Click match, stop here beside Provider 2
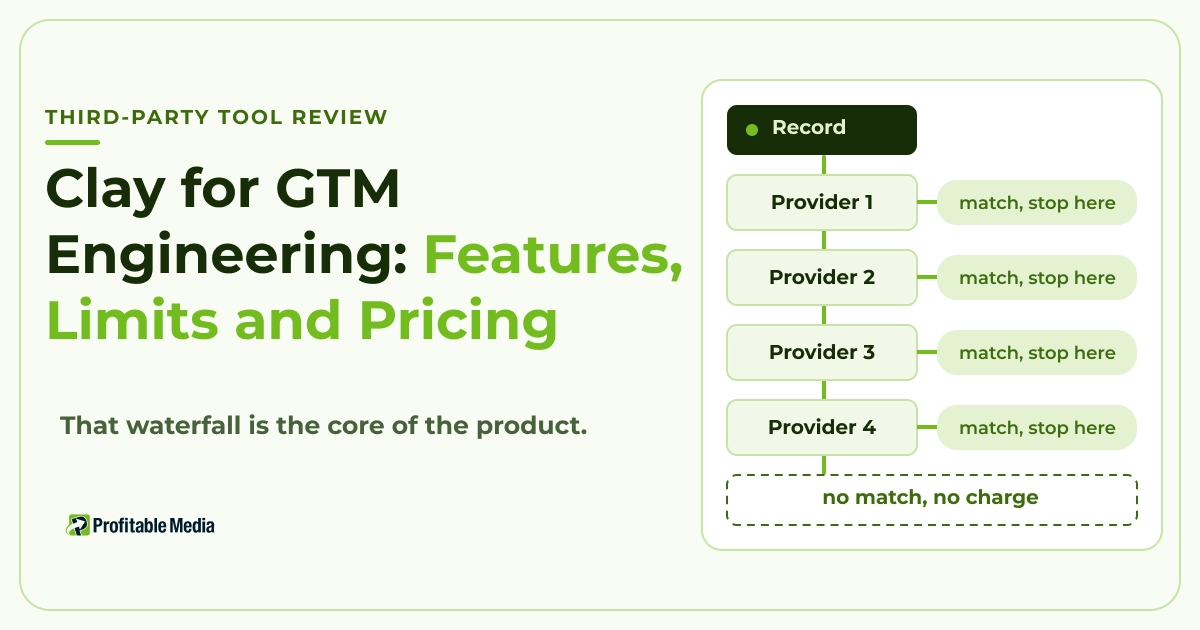The height and width of the screenshot is (630, 1200). click(x=1037, y=278)
